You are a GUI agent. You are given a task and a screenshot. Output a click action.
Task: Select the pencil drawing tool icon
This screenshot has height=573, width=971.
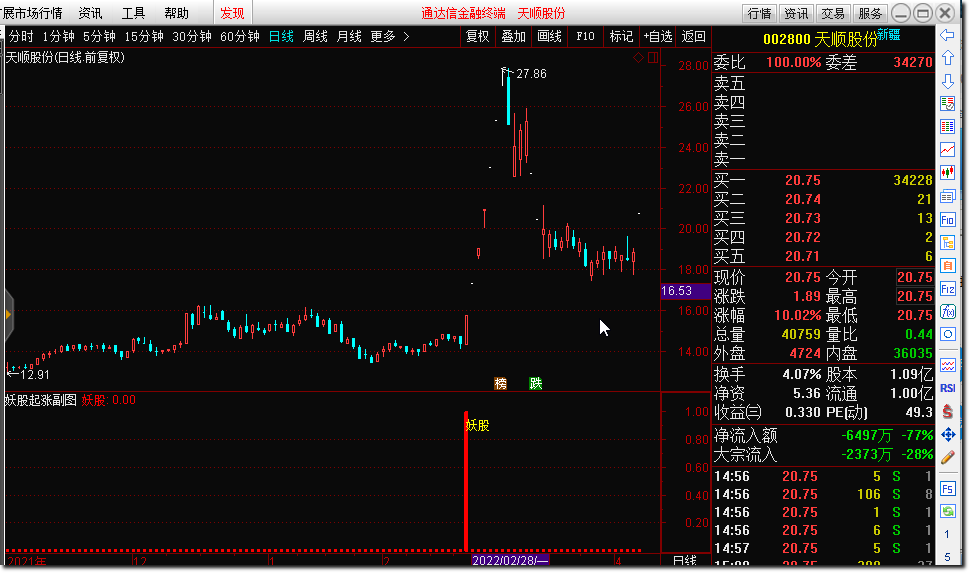947,457
